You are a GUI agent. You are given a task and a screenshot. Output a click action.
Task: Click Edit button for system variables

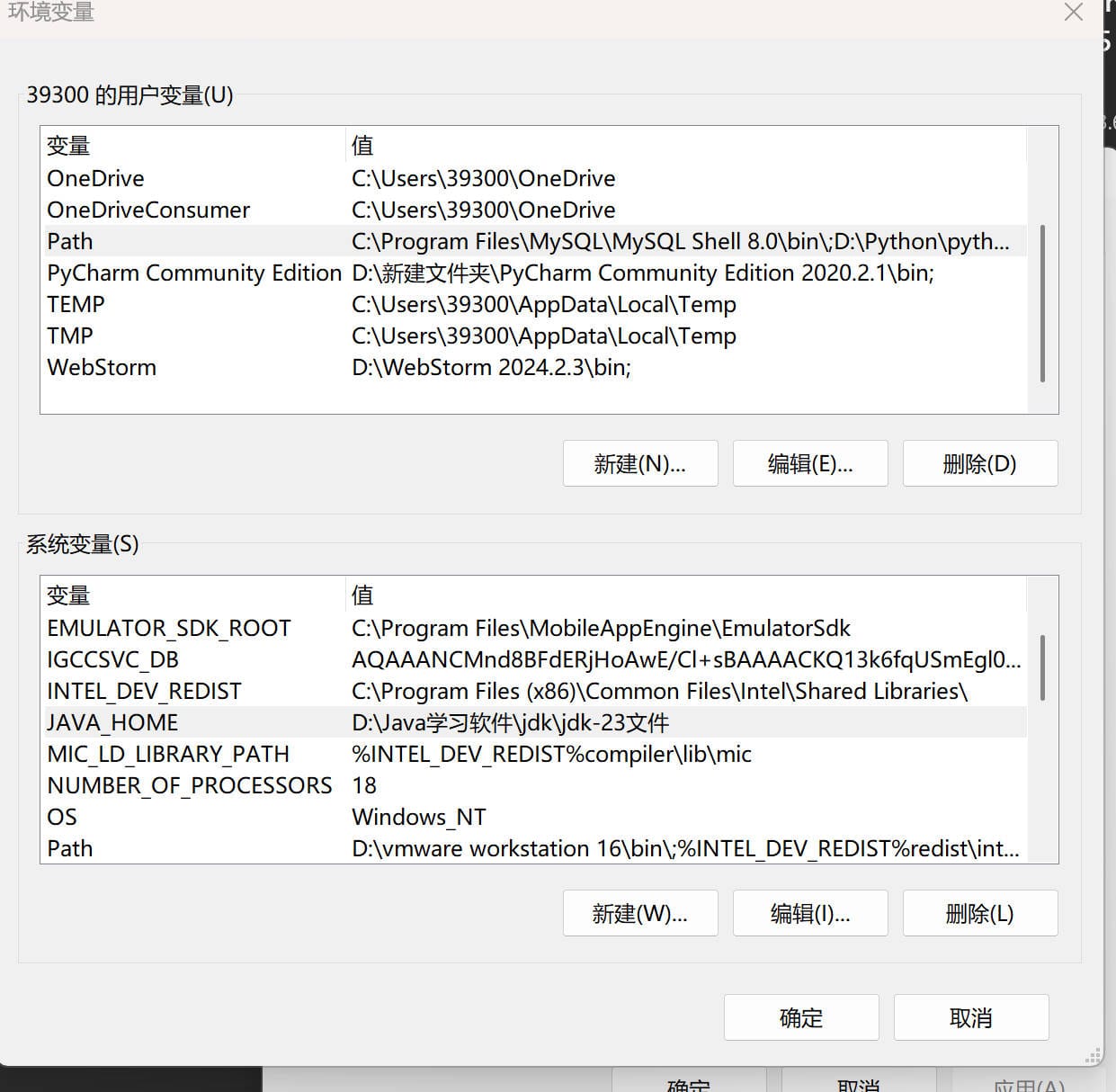[809, 913]
